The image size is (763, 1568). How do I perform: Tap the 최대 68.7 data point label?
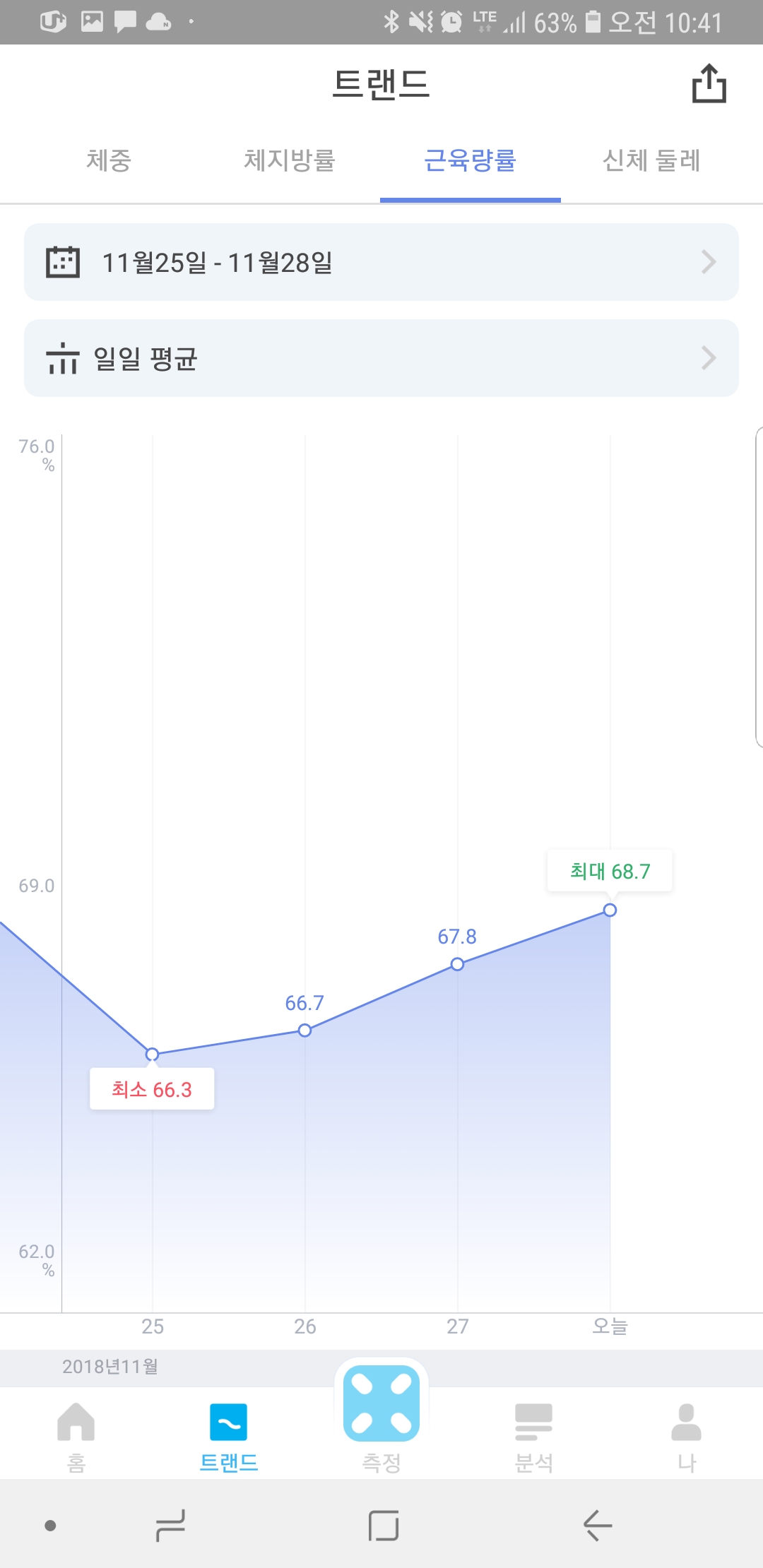610,871
